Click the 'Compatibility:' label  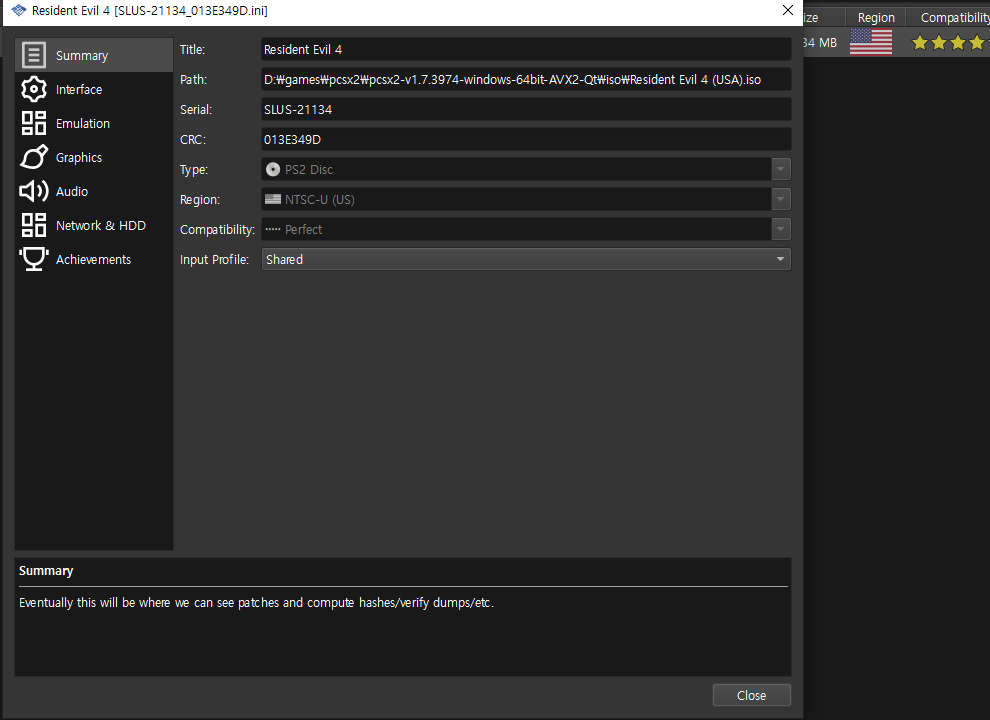coord(217,229)
